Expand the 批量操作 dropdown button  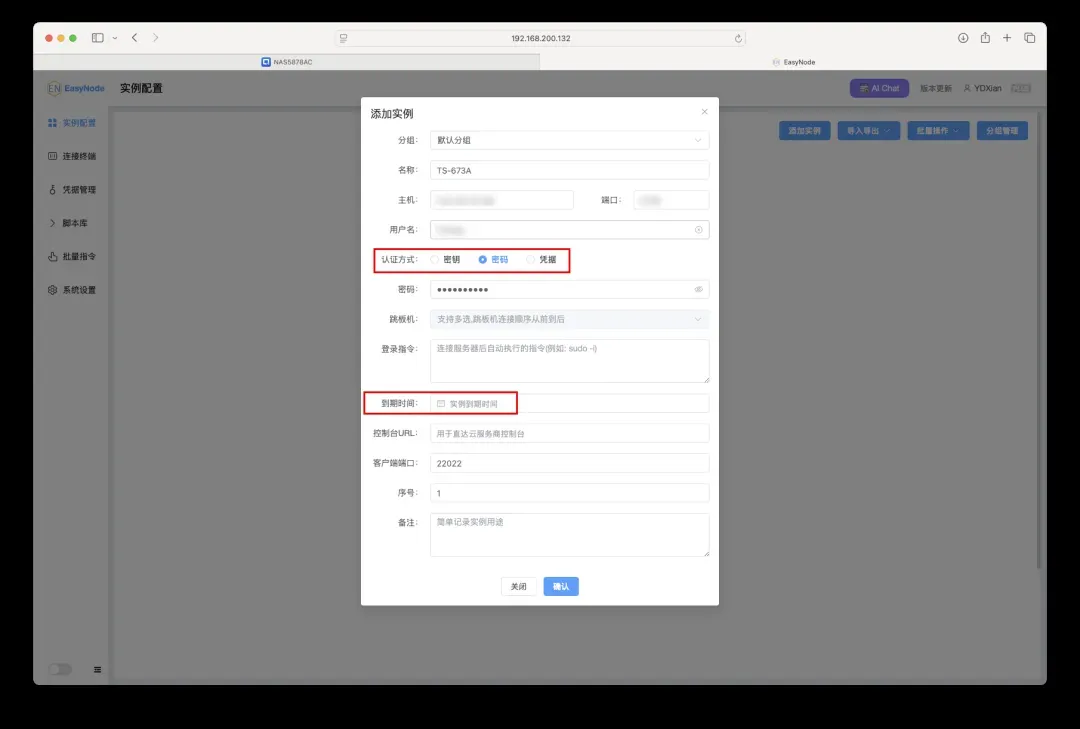pyautogui.click(x=938, y=131)
